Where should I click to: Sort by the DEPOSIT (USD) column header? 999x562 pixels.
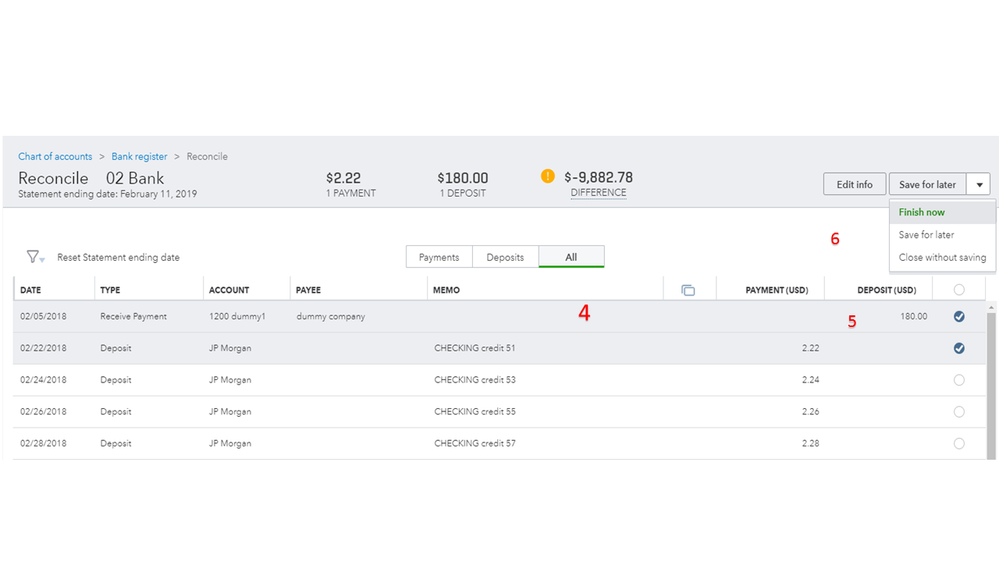pos(886,290)
